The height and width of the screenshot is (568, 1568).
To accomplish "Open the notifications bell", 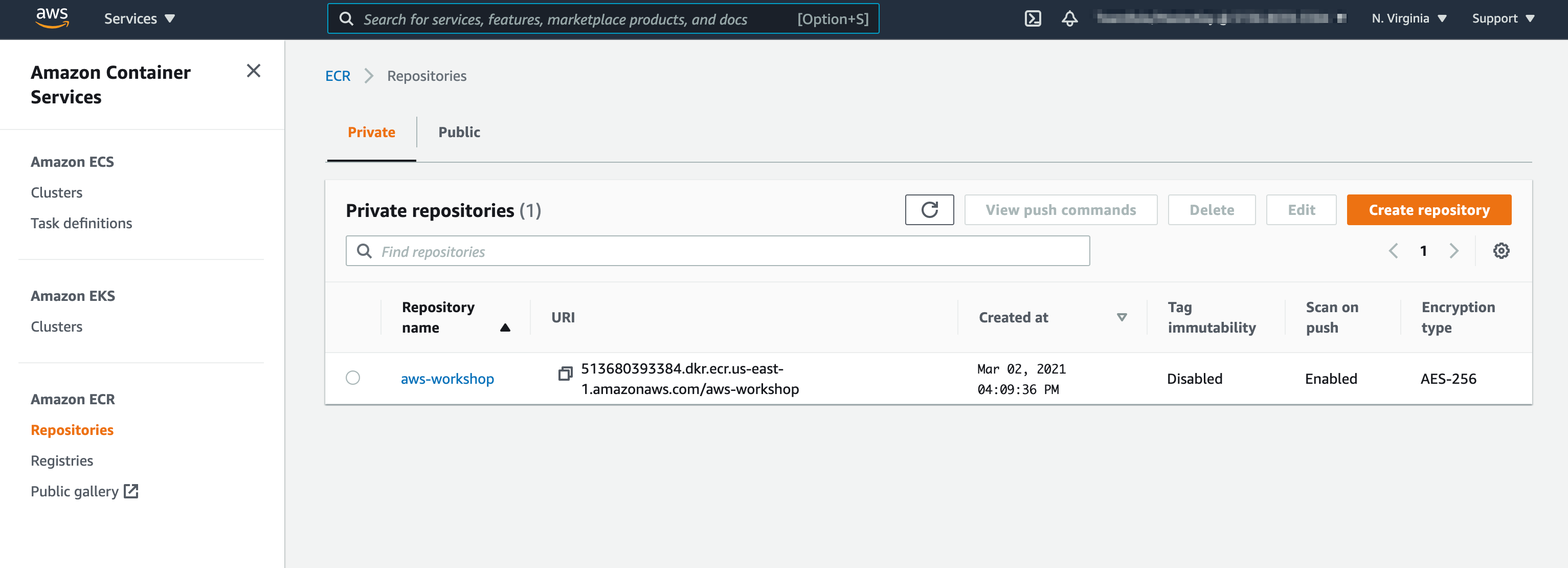I will 1069,19.
